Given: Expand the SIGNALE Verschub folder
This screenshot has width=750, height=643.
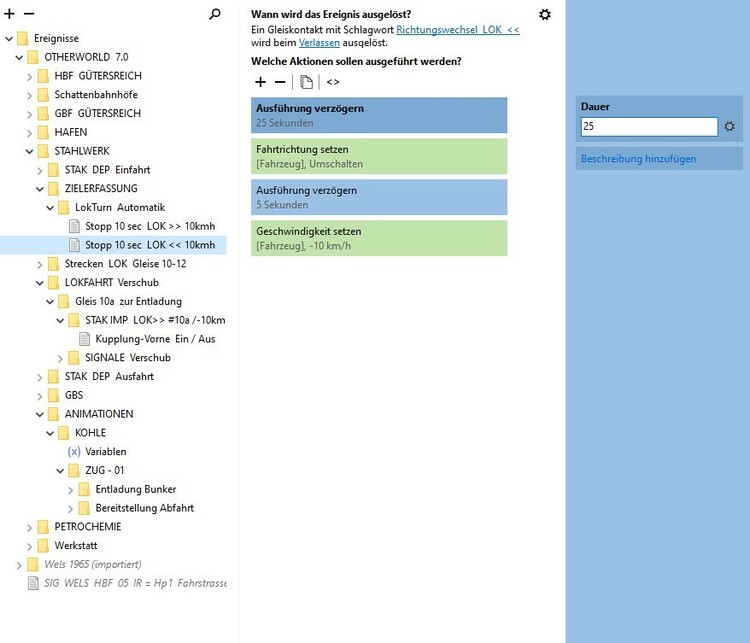Looking at the screenshot, I should tap(60, 358).
